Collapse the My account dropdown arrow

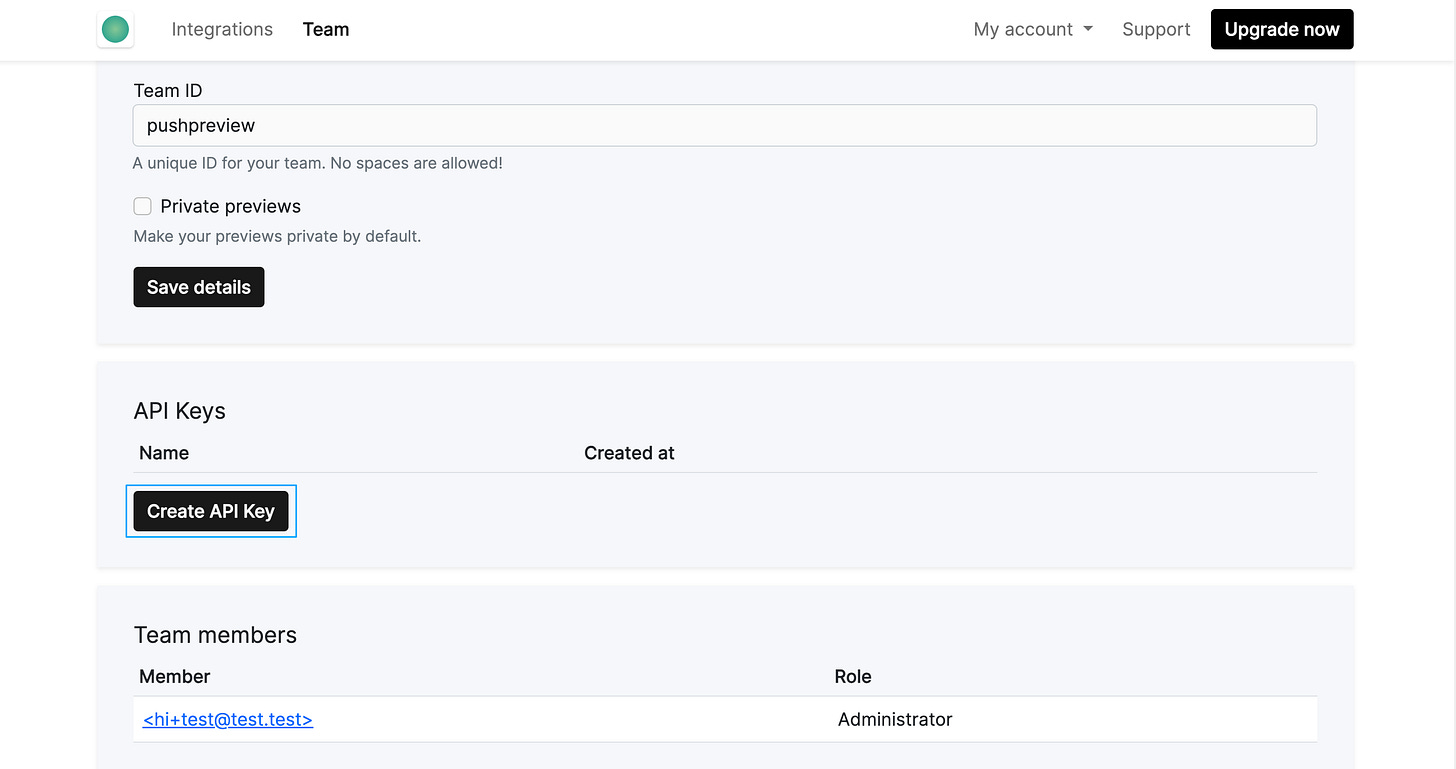point(1089,29)
